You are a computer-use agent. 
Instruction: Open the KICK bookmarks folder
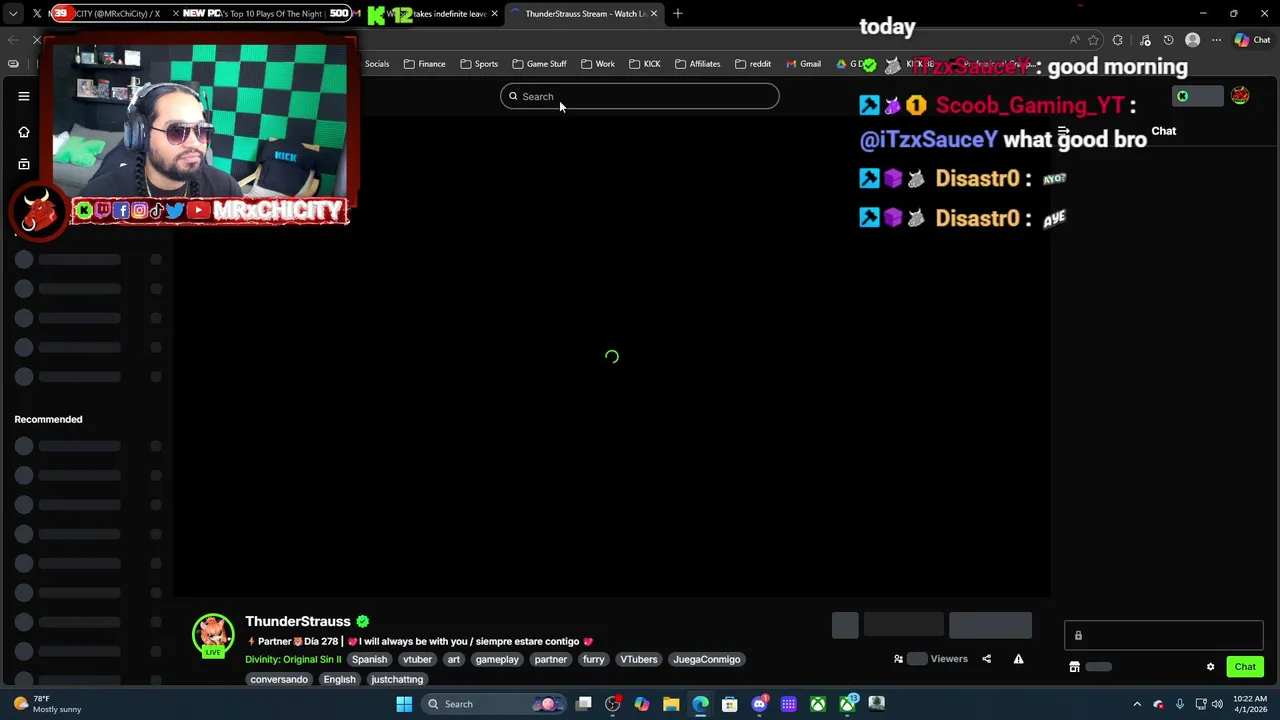pos(645,64)
